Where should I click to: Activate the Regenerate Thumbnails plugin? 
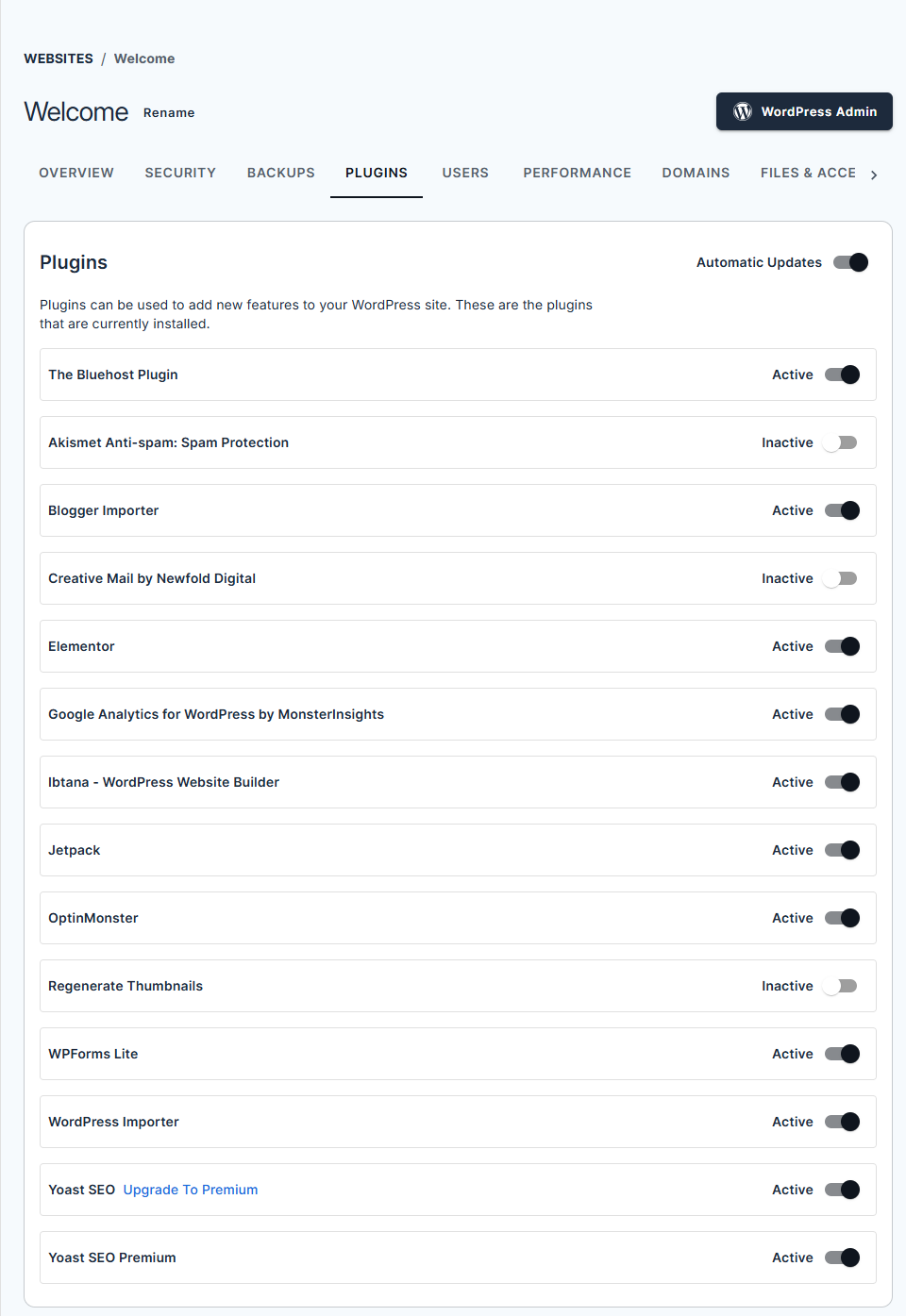point(841,986)
